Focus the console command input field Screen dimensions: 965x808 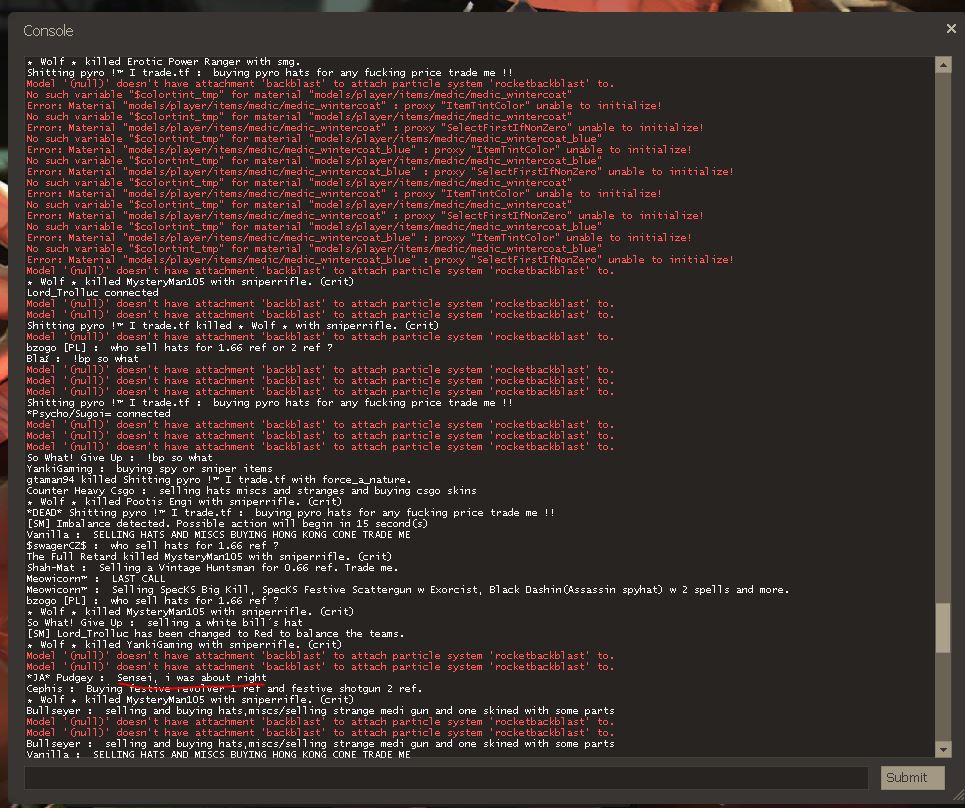446,778
